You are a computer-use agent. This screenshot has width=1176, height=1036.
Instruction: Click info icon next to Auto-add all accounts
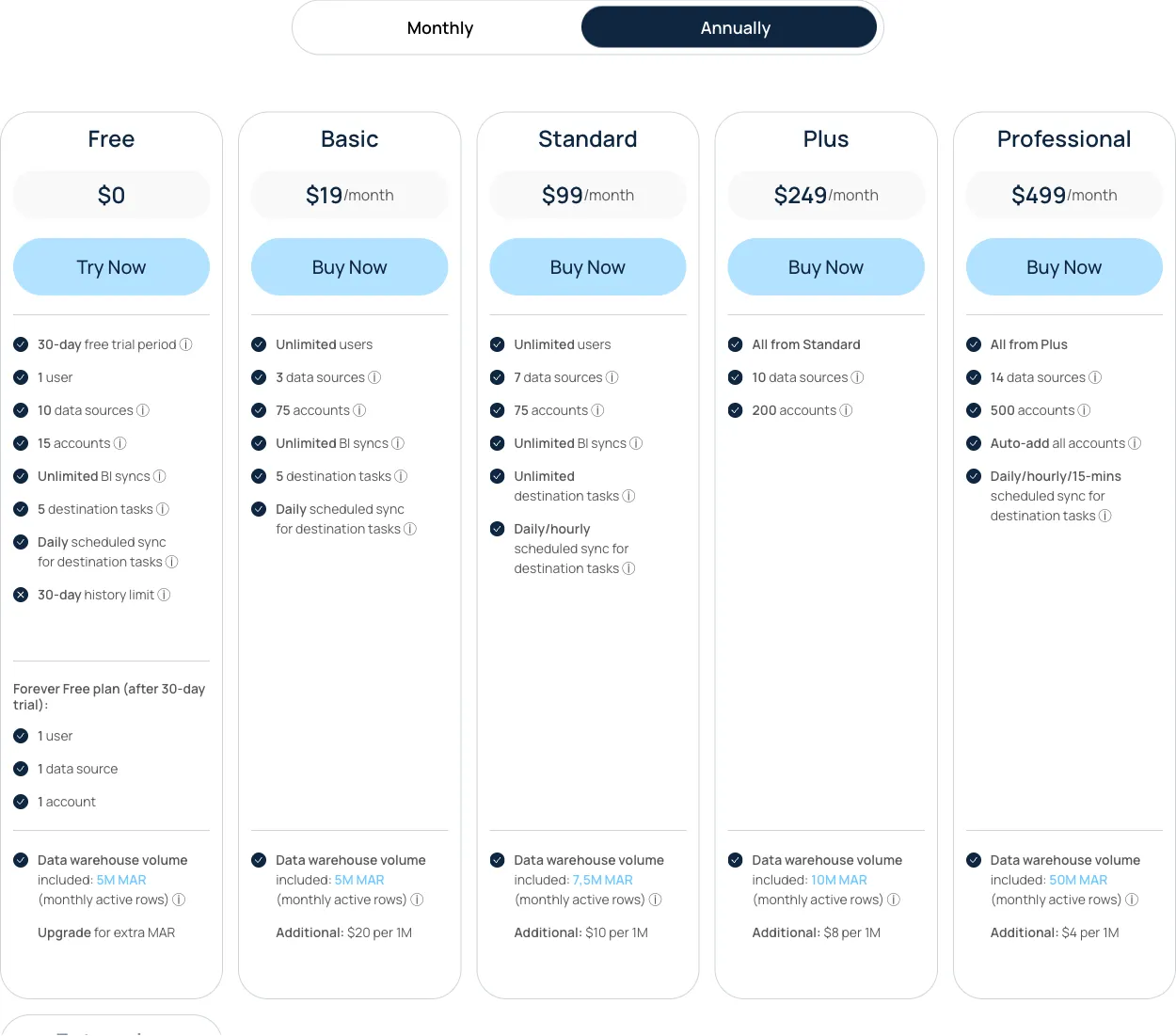[x=1136, y=443]
